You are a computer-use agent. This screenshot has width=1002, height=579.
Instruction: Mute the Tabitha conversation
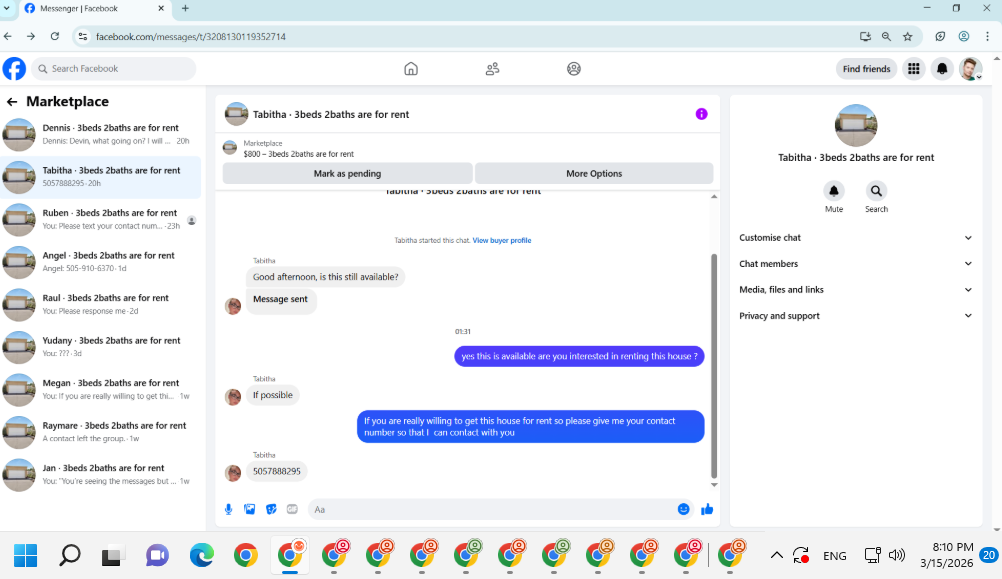click(x=834, y=191)
